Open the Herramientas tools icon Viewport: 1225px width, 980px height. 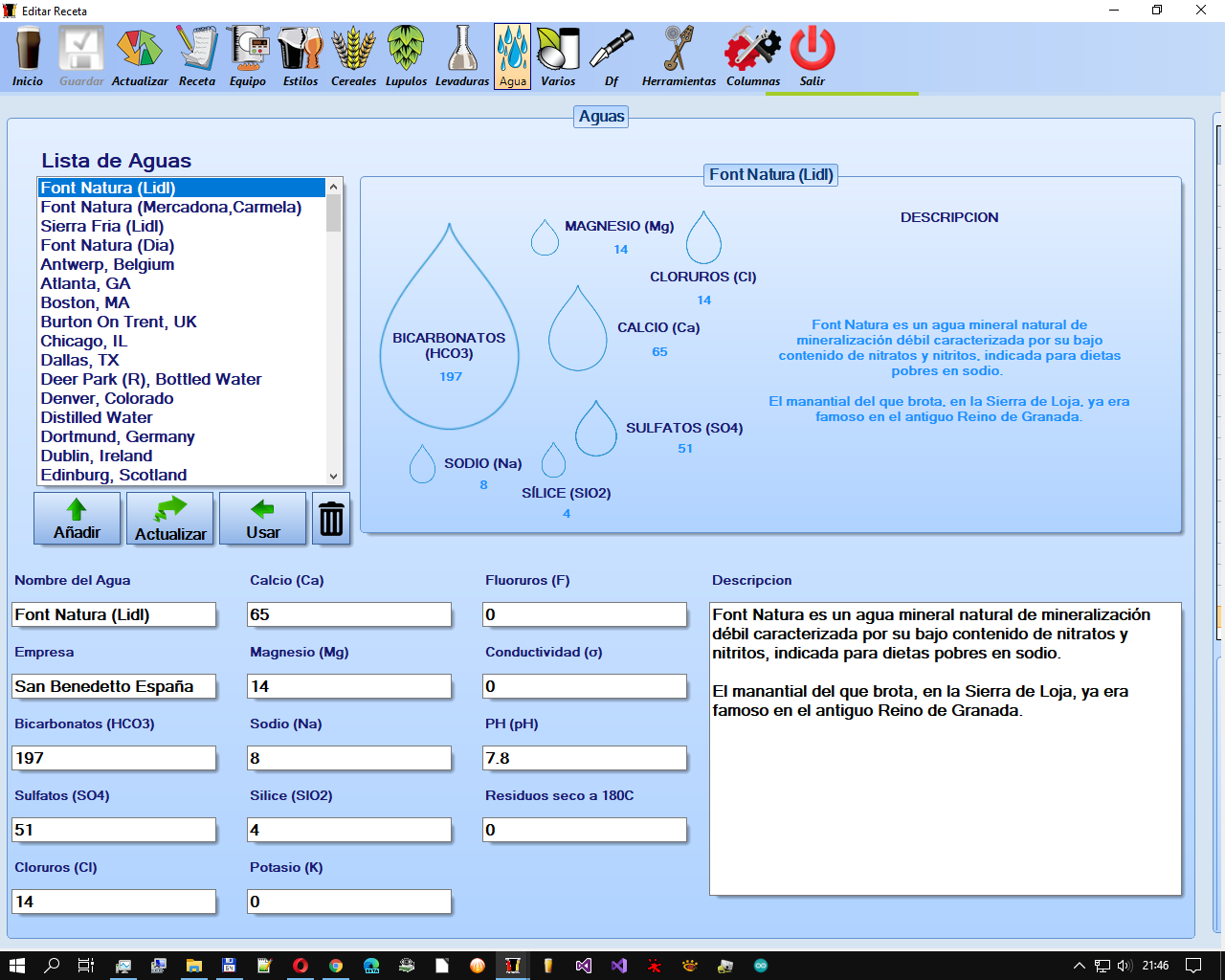[x=679, y=56]
